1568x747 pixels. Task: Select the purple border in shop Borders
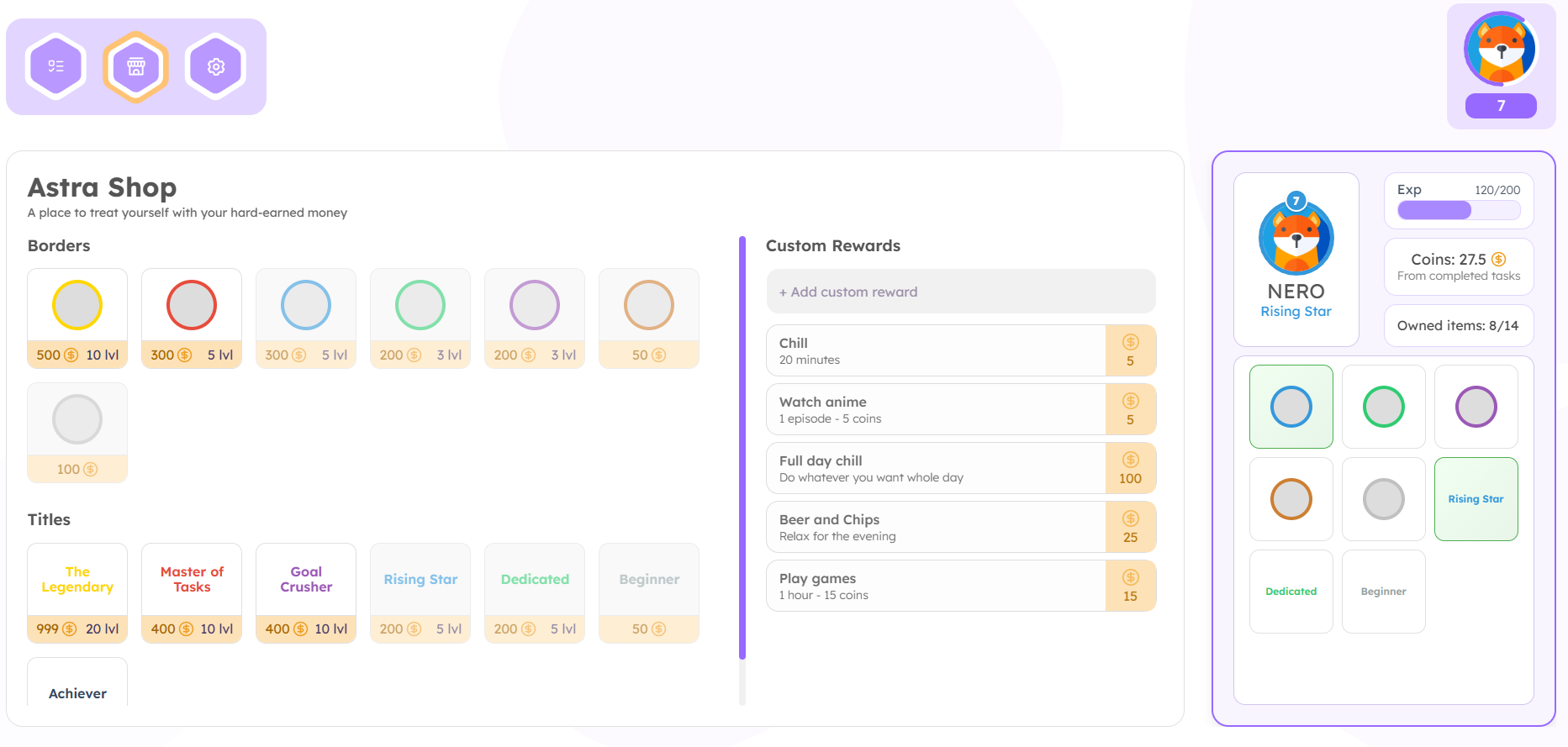pyautogui.click(x=535, y=318)
